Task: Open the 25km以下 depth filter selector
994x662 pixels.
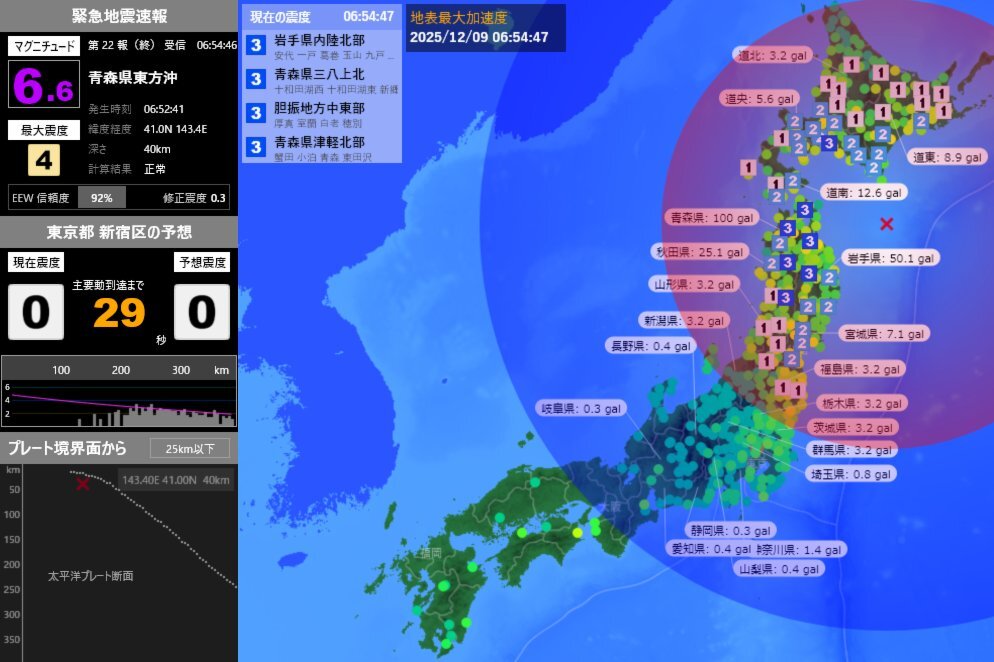Action: [191, 448]
